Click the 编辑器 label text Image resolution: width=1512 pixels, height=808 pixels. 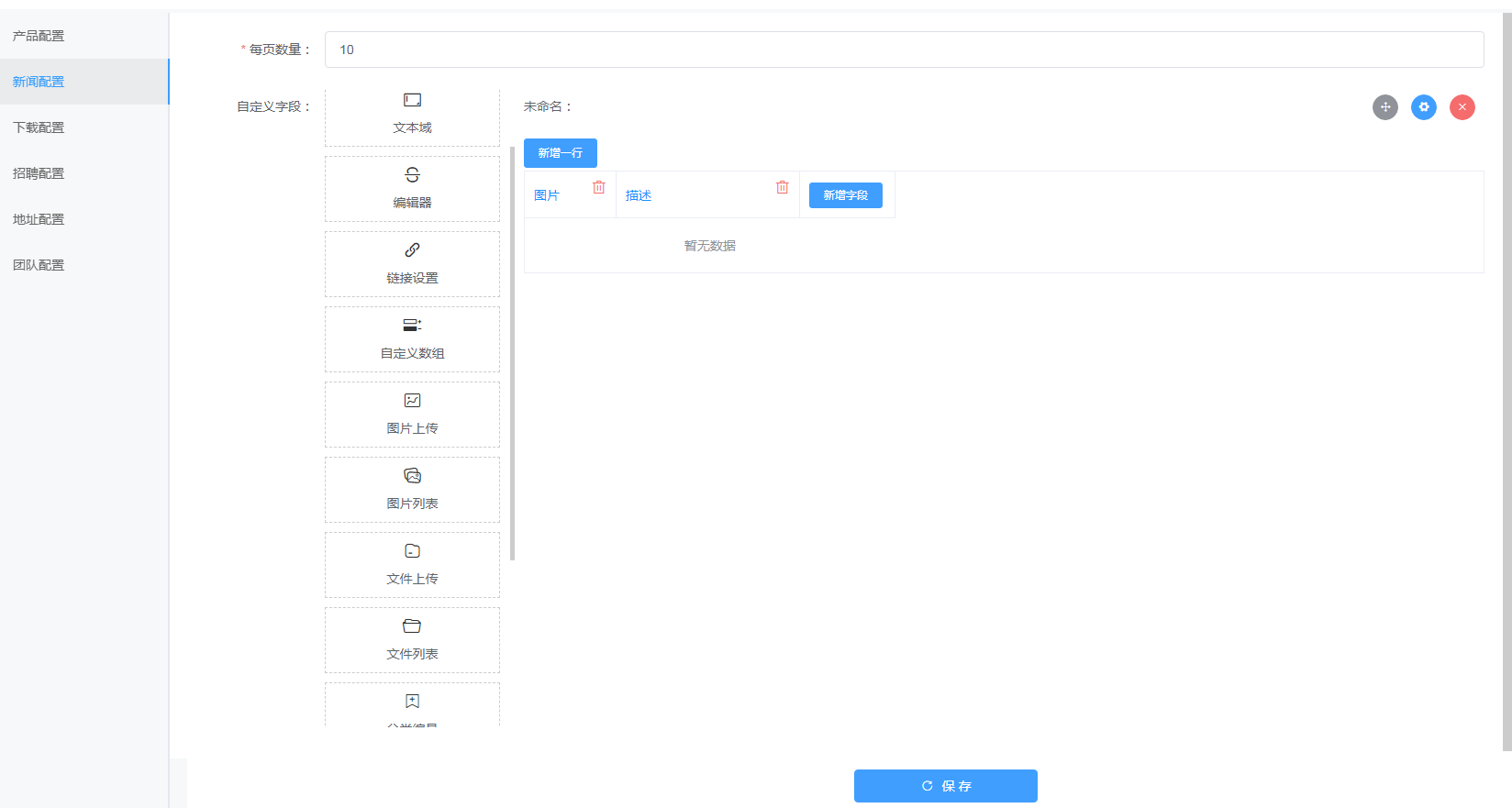click(412, 203)
